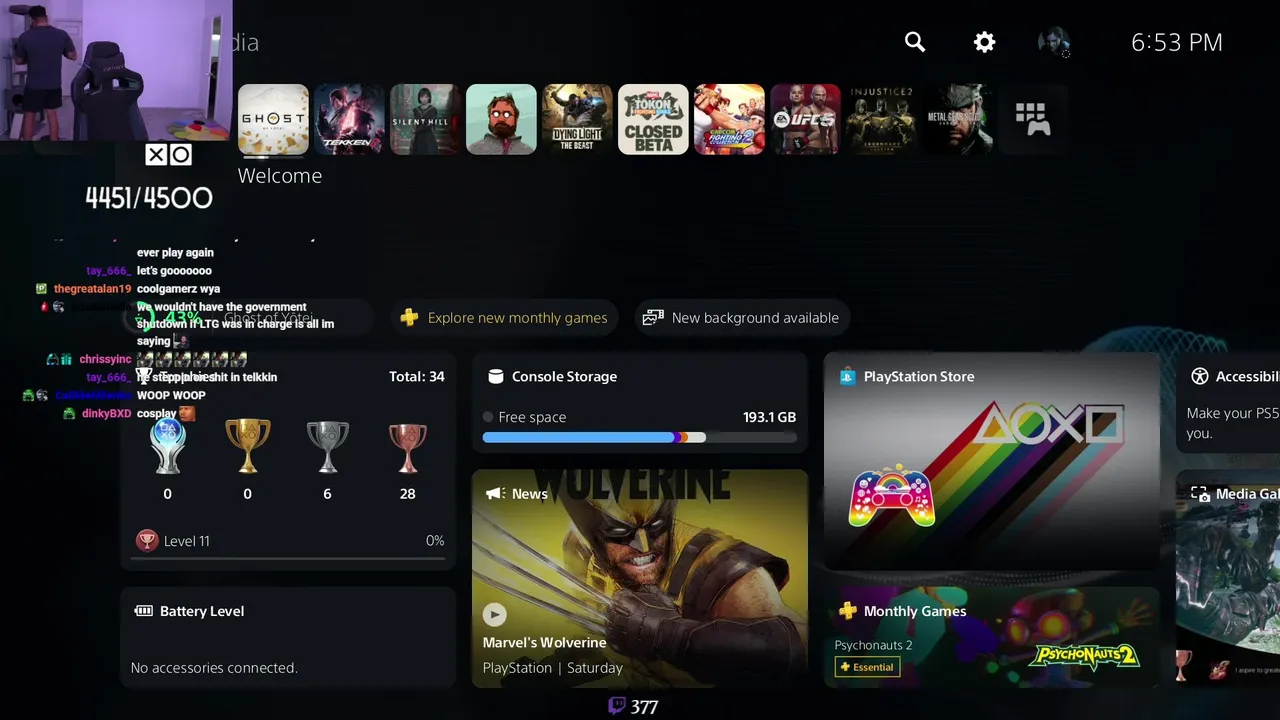Image resolution: width=1280 pixels, height=720 pixels.
Task: Click the Accessibility icon
Action: coord(1200,376)
